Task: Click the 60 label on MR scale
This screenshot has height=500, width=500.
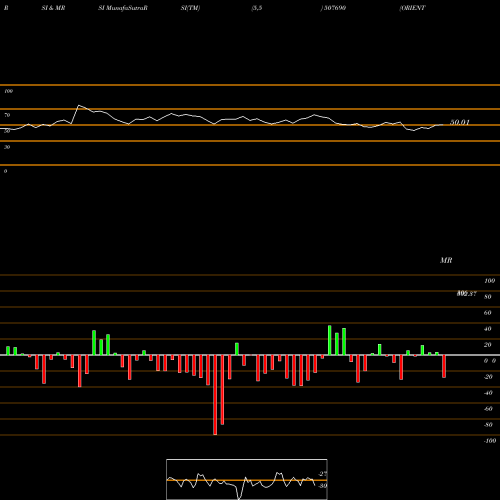Action: 488,313
